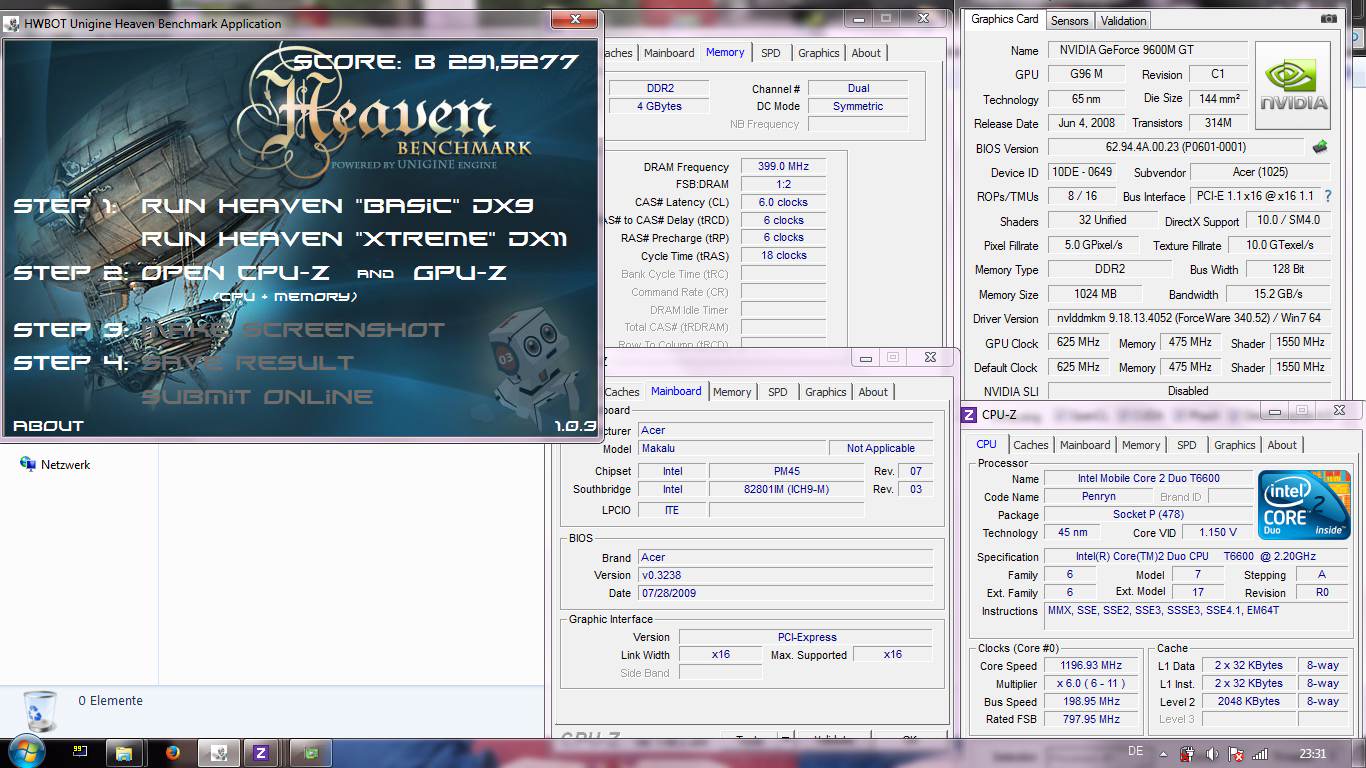
Task: Click the Bus Interface question mark icon
Action: click(1328, 197)
